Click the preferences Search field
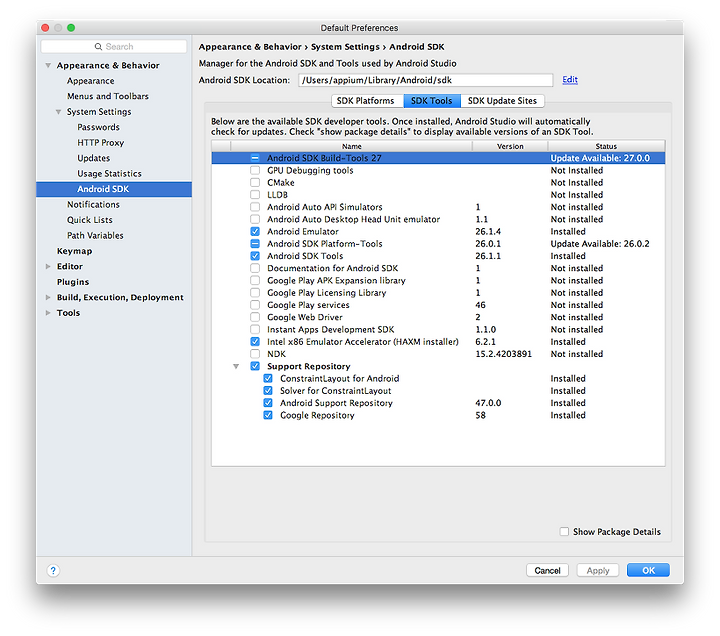The height and width of the screenshot is (636, 720). [114, 46]
